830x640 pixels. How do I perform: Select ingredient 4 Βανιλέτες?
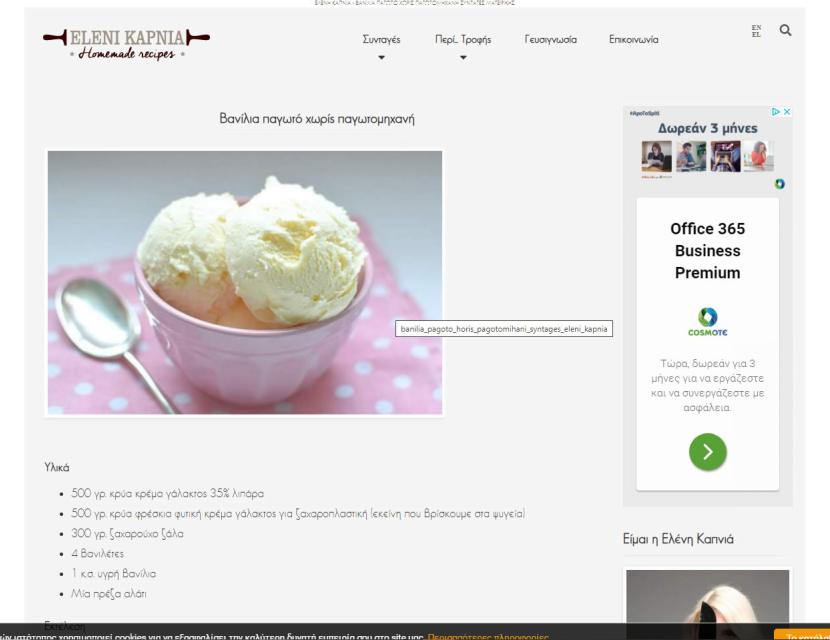coord(97,554)
